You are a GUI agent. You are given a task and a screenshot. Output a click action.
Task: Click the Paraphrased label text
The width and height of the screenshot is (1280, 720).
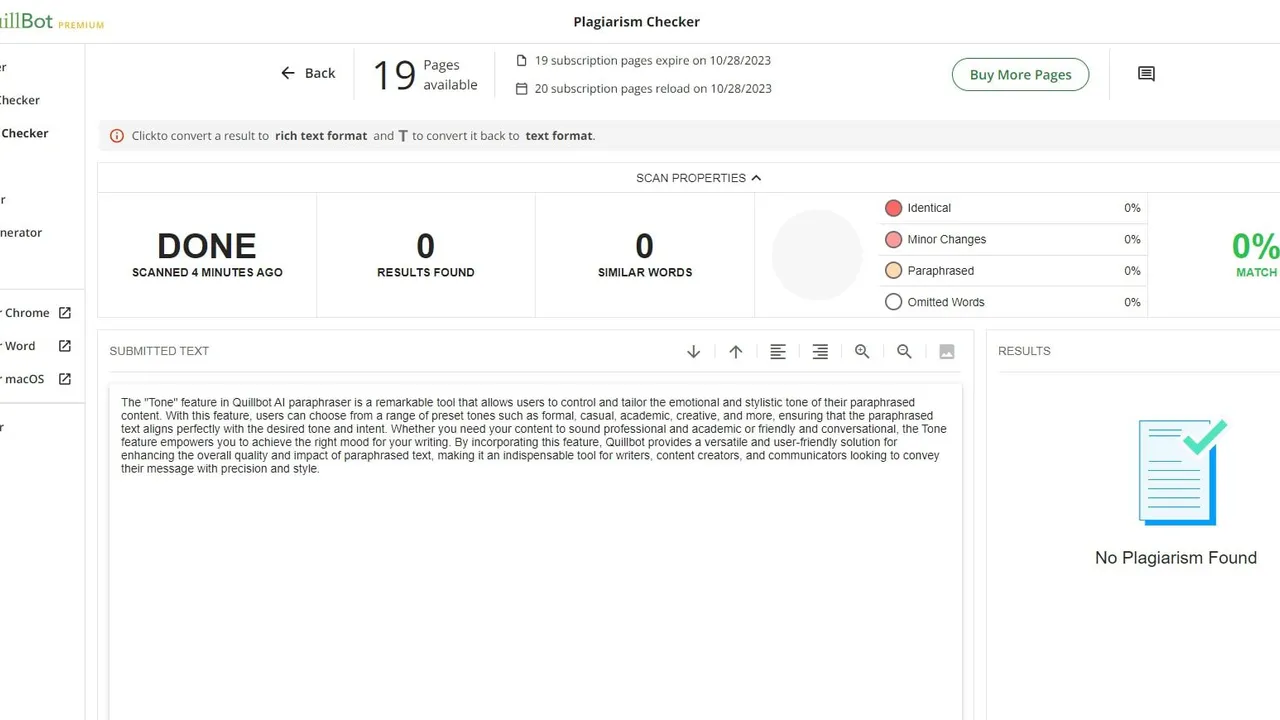click(940, 270)
